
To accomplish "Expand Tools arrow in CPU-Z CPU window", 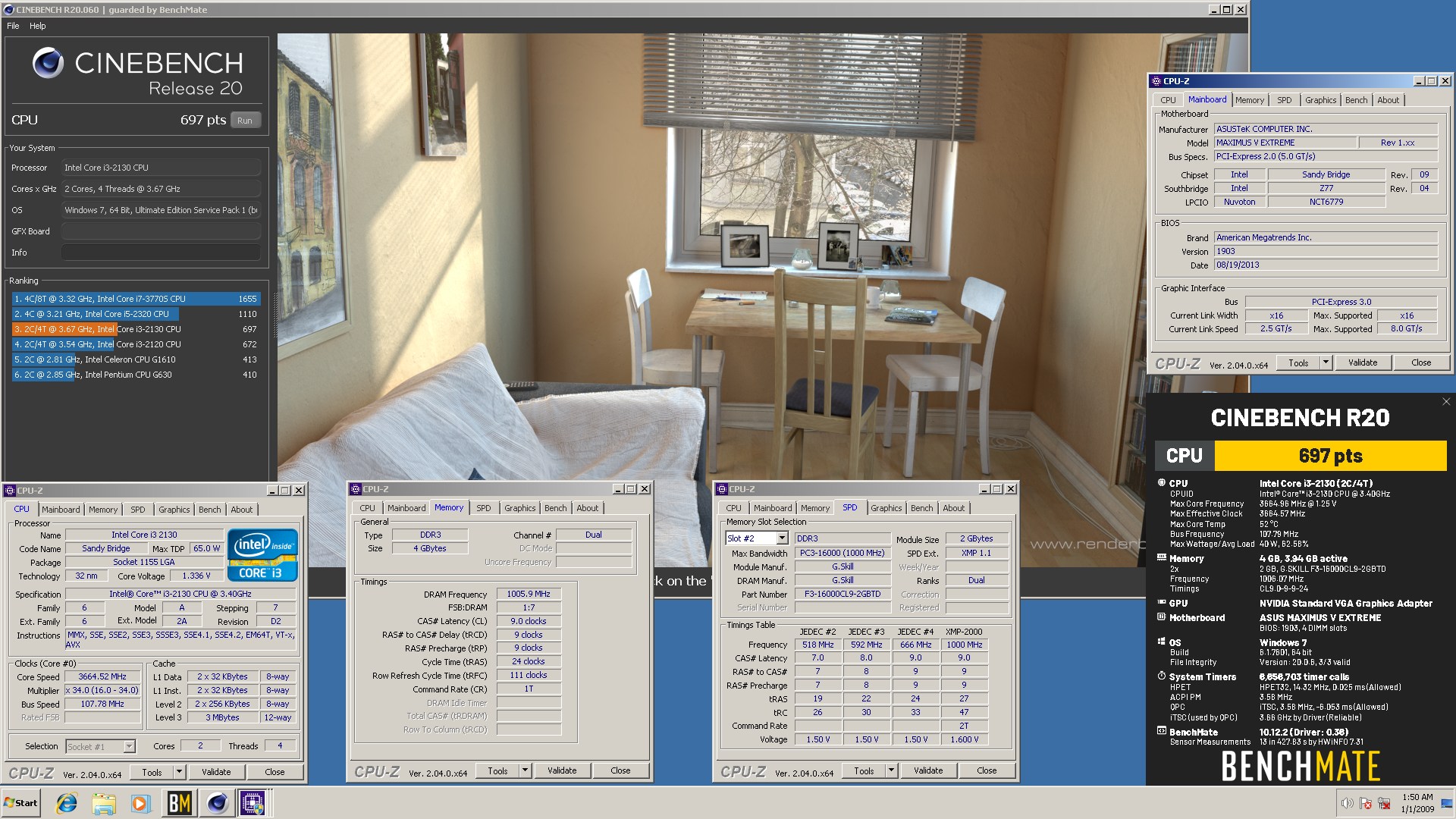I will click(179, 772).
